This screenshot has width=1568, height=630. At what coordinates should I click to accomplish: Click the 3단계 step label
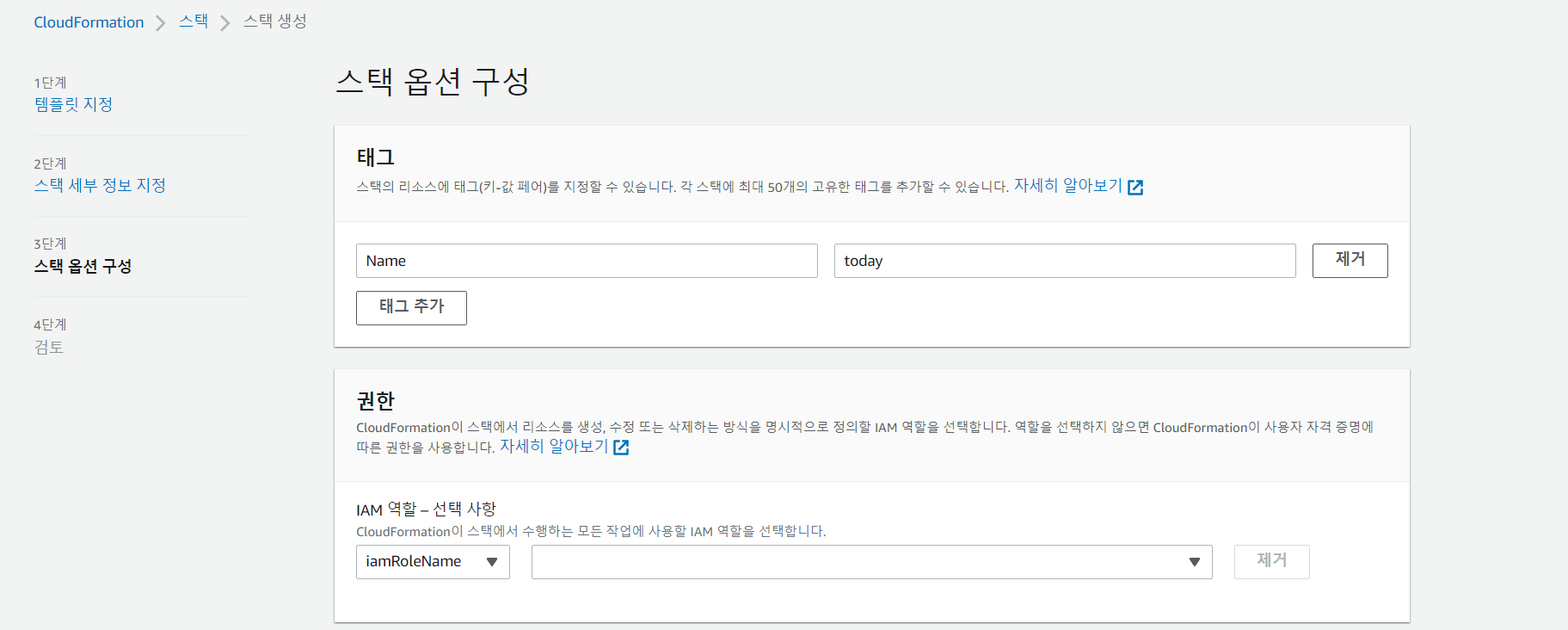(50, 244)
